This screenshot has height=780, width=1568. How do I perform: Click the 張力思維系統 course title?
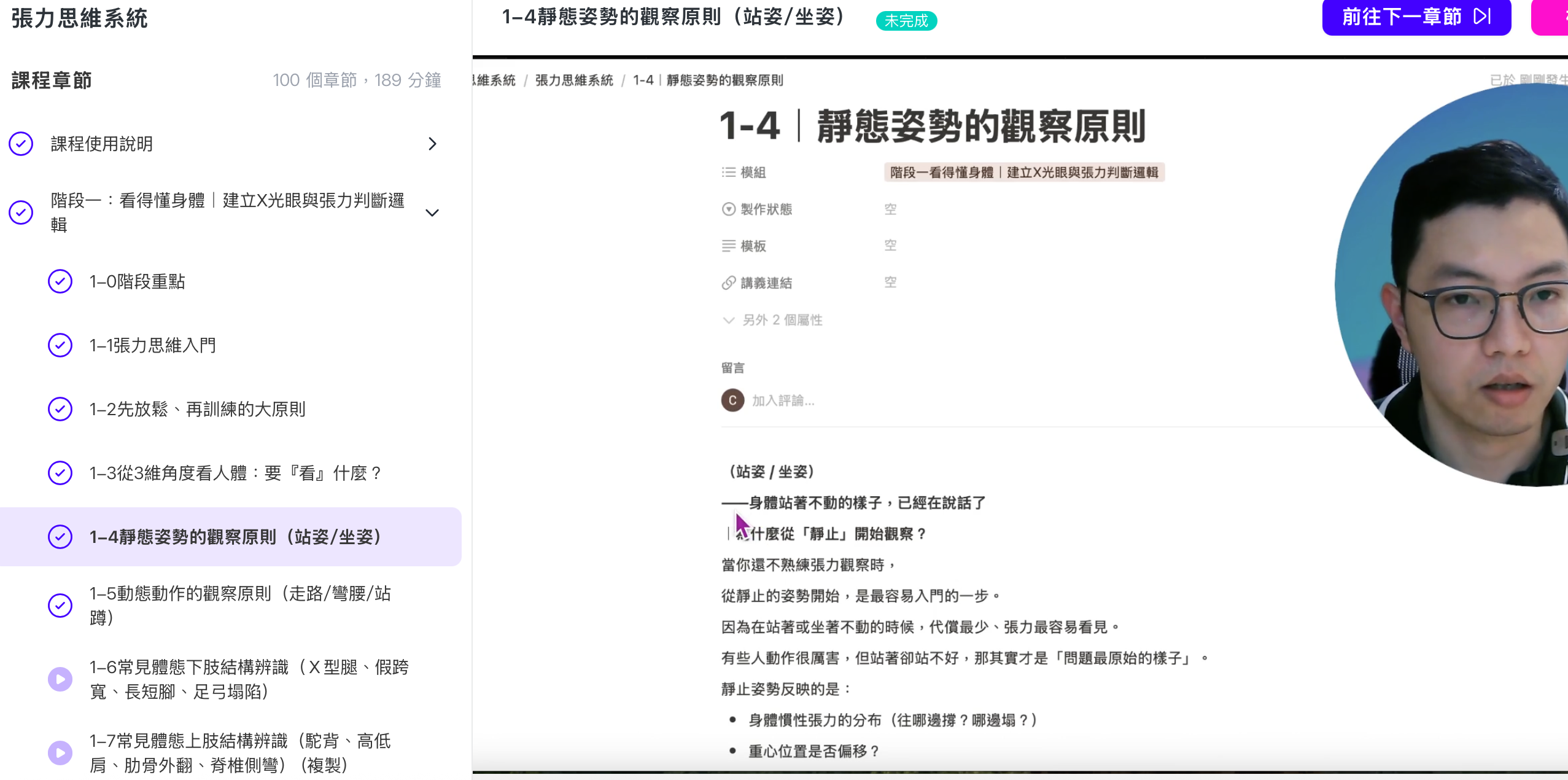(x=80, y=18)
